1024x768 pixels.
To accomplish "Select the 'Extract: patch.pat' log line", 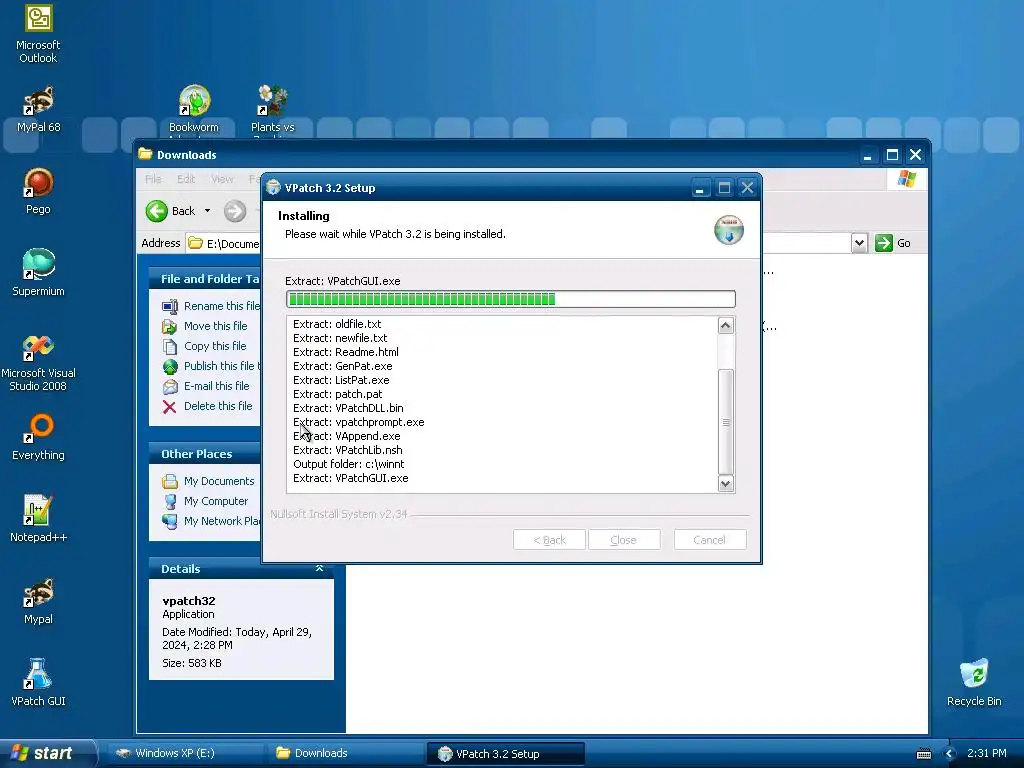I will (338, 394).
